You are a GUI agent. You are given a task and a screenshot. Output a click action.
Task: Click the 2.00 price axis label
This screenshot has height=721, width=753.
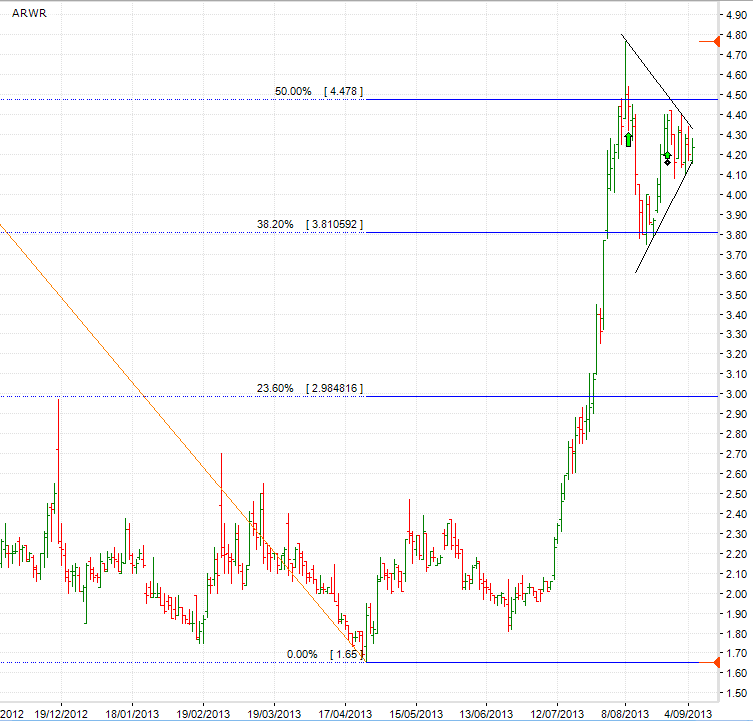click(x=737, y=594)
